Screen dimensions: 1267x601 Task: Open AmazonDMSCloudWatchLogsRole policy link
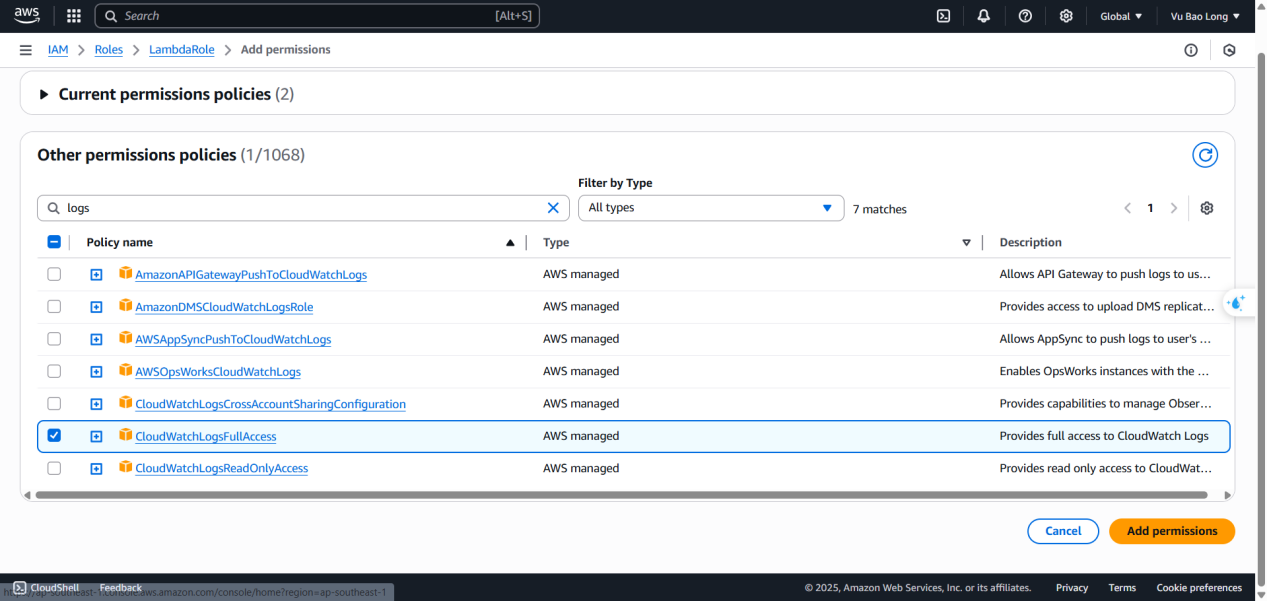point(224,307)
